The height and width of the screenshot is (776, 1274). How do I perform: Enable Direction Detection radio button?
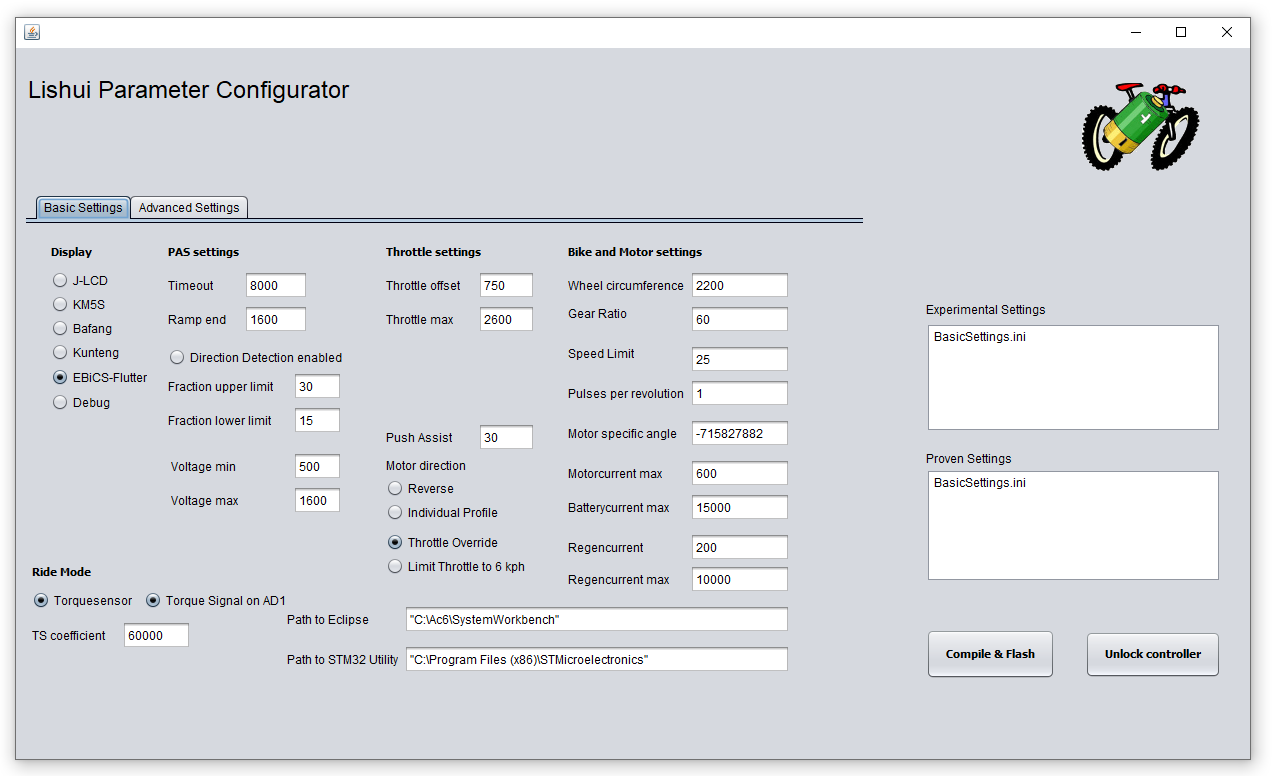point(256,357)
